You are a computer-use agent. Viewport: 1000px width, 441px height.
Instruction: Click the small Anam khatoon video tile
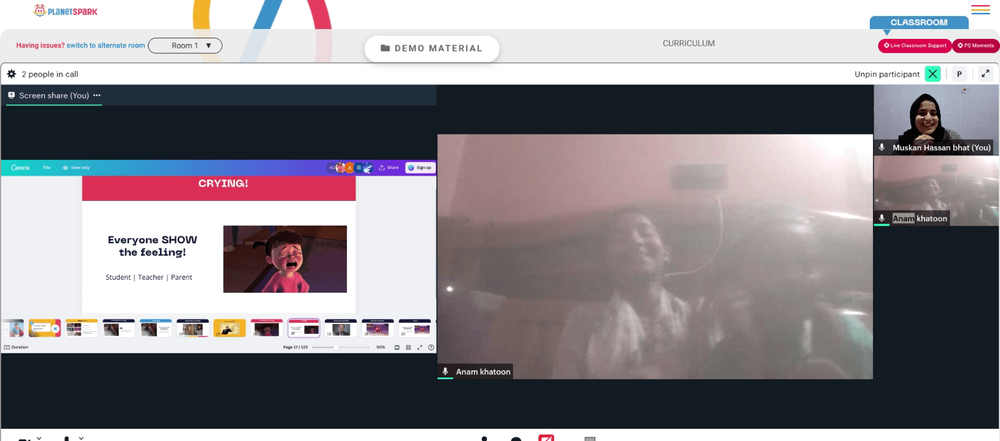click(x=936, y=191)
